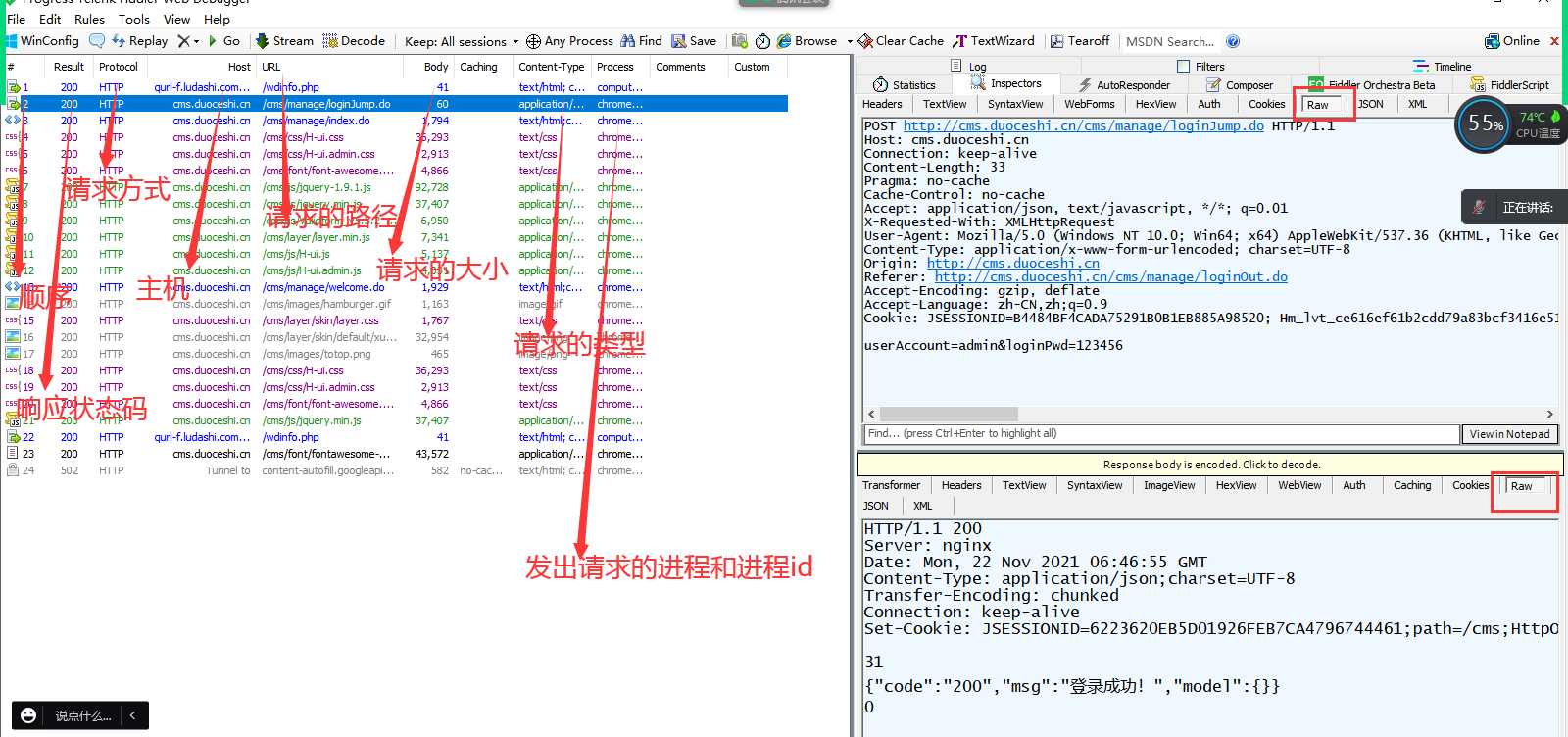Sort sessions by the Content-Type column header
Image resolution: width=1568 pixels, height=737 pixels.
(x=551, y=67)
